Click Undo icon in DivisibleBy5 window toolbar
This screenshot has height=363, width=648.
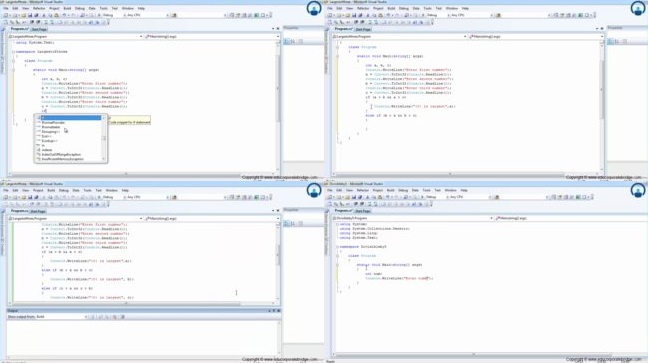tap(388, 197)
